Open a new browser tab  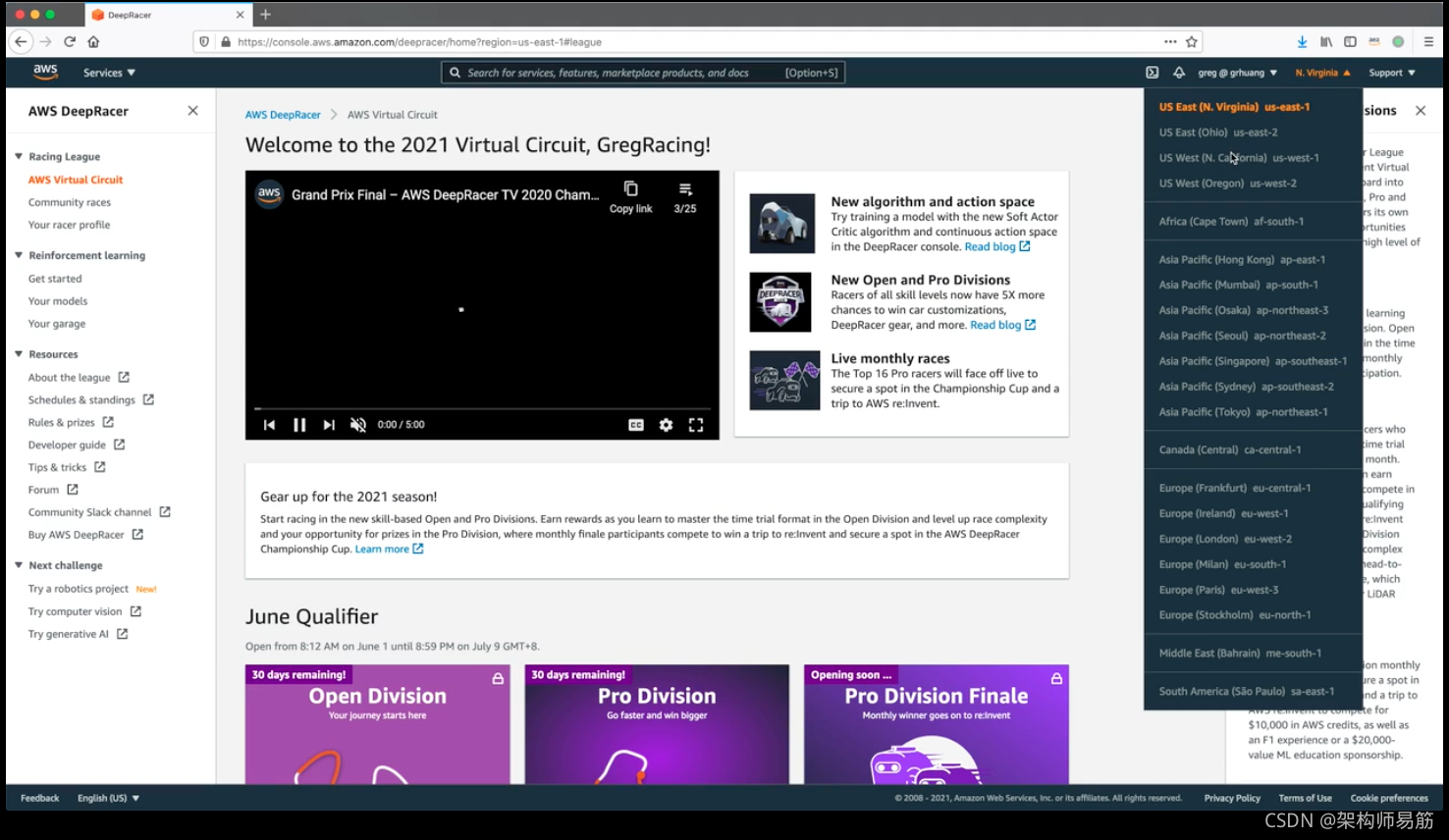point(265,15)
